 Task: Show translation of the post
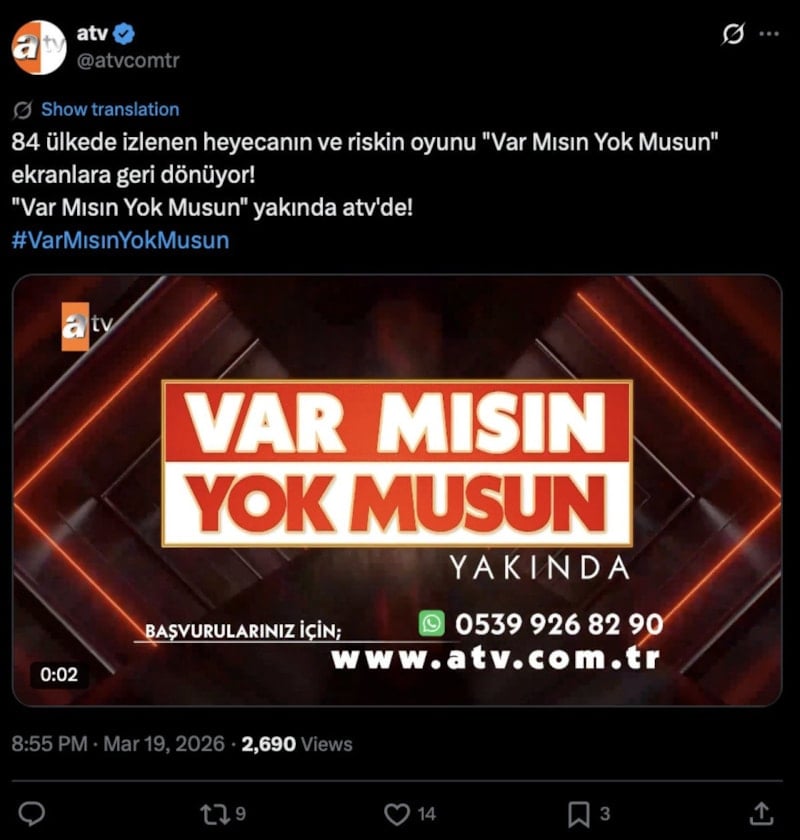[x=110, y=109]
